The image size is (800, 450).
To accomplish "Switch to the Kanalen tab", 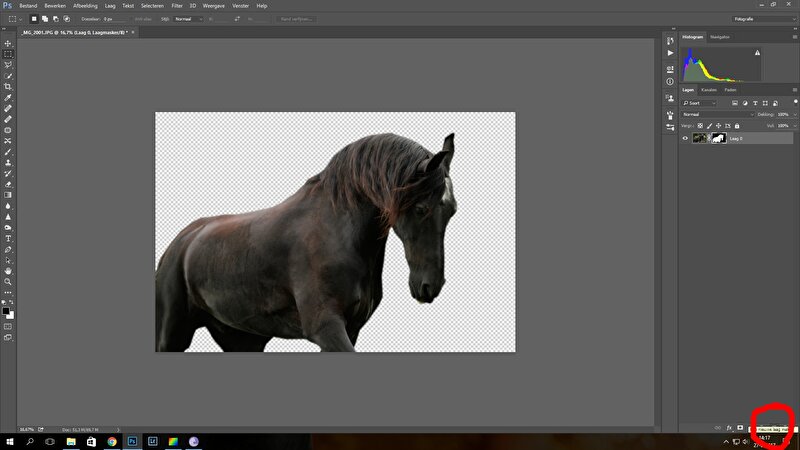I will [709, 90].
